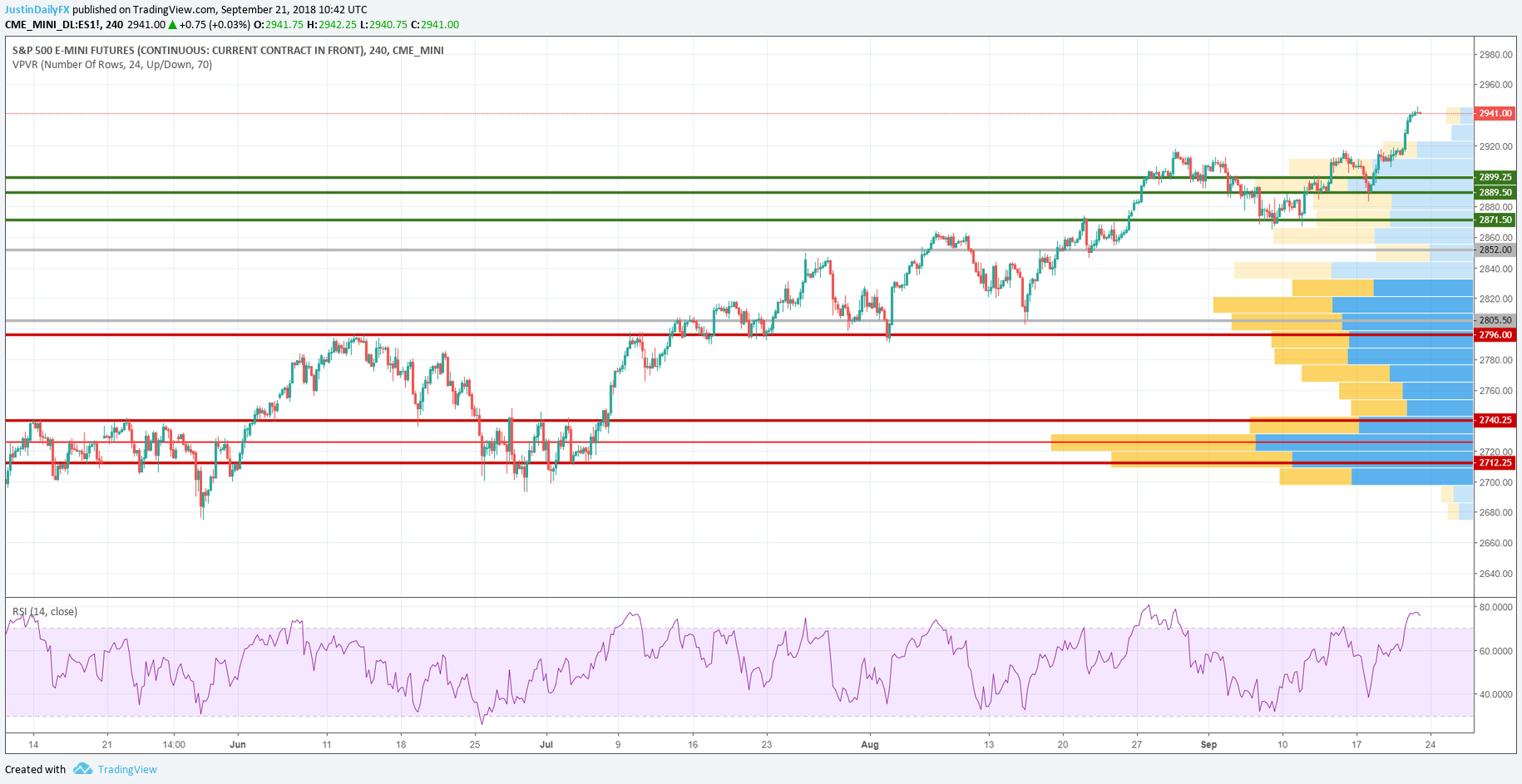Click the Sep label on time axis
Screen dimensions: 1522x784
[1208, 744]
